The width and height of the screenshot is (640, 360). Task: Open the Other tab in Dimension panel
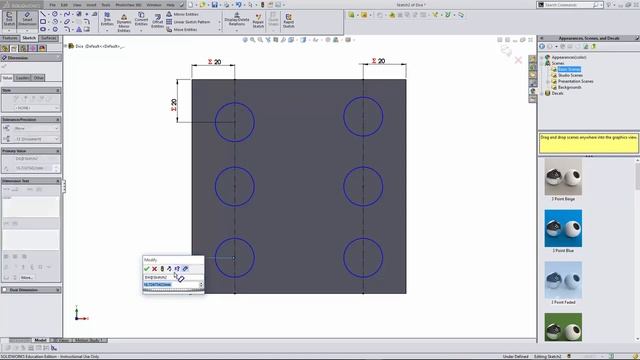coord(38,78)
